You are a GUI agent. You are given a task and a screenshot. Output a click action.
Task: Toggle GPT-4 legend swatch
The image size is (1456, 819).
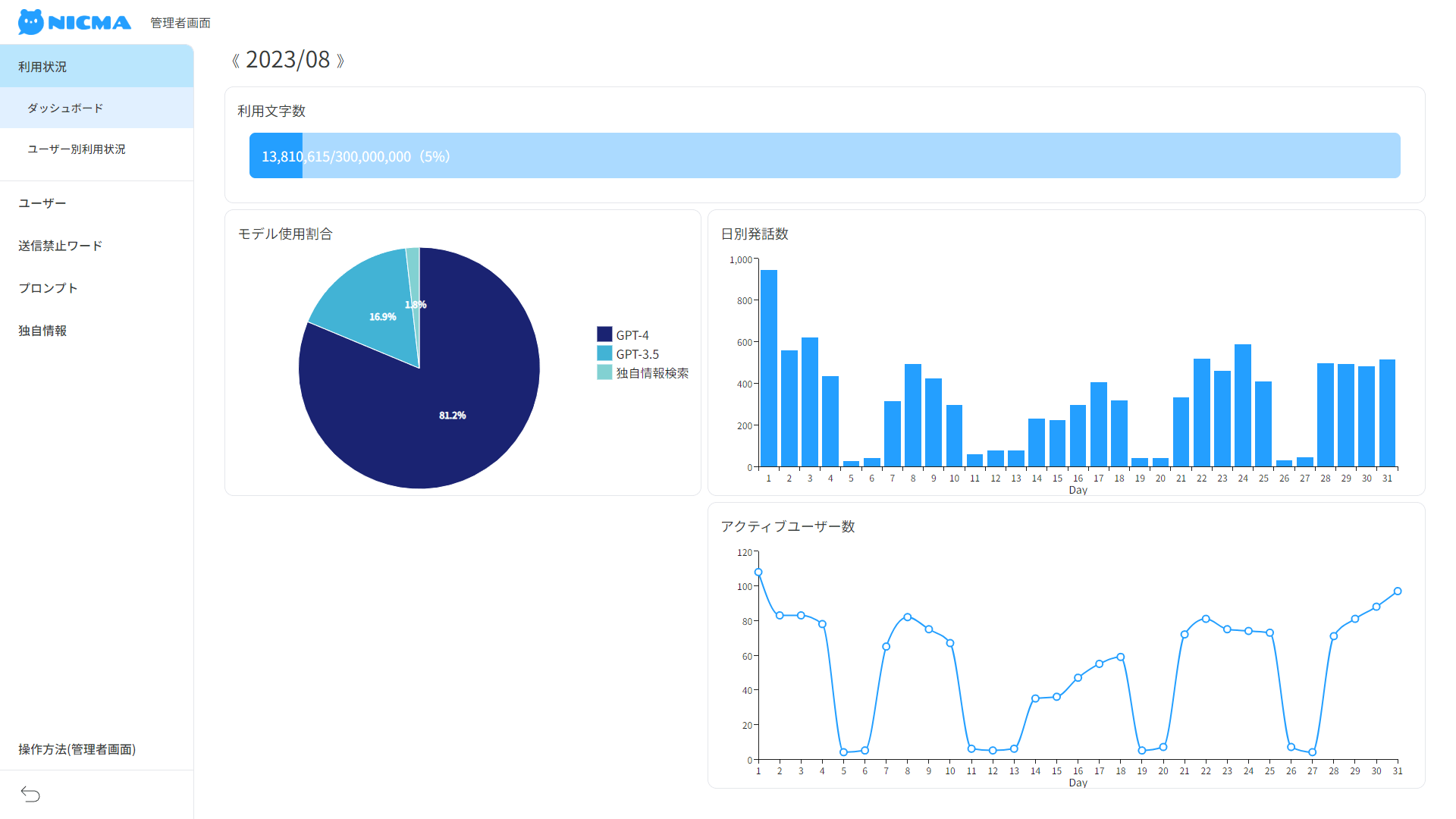(x=604, y=334)
